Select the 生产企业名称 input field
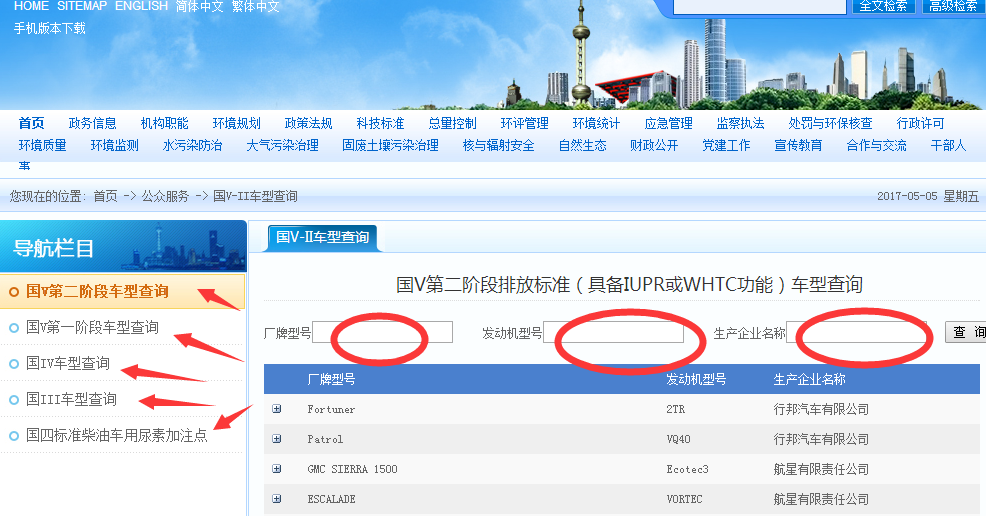This screenshot has height=516, width=986. point(856,332)
